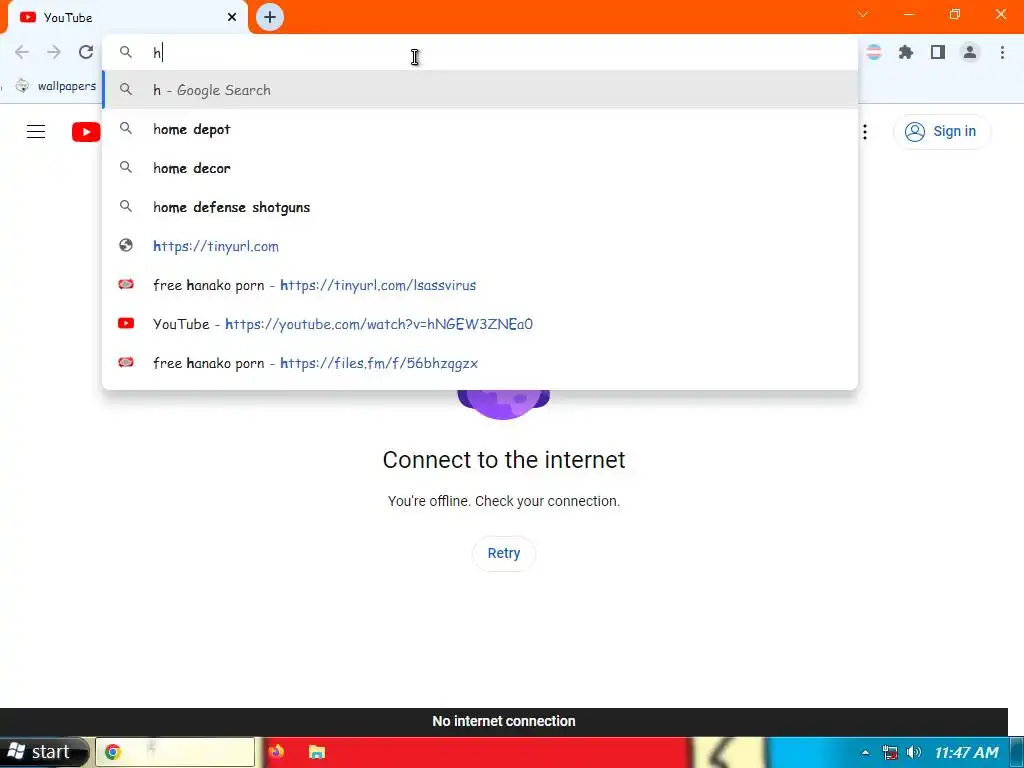Click the browser back arrow

22,52
